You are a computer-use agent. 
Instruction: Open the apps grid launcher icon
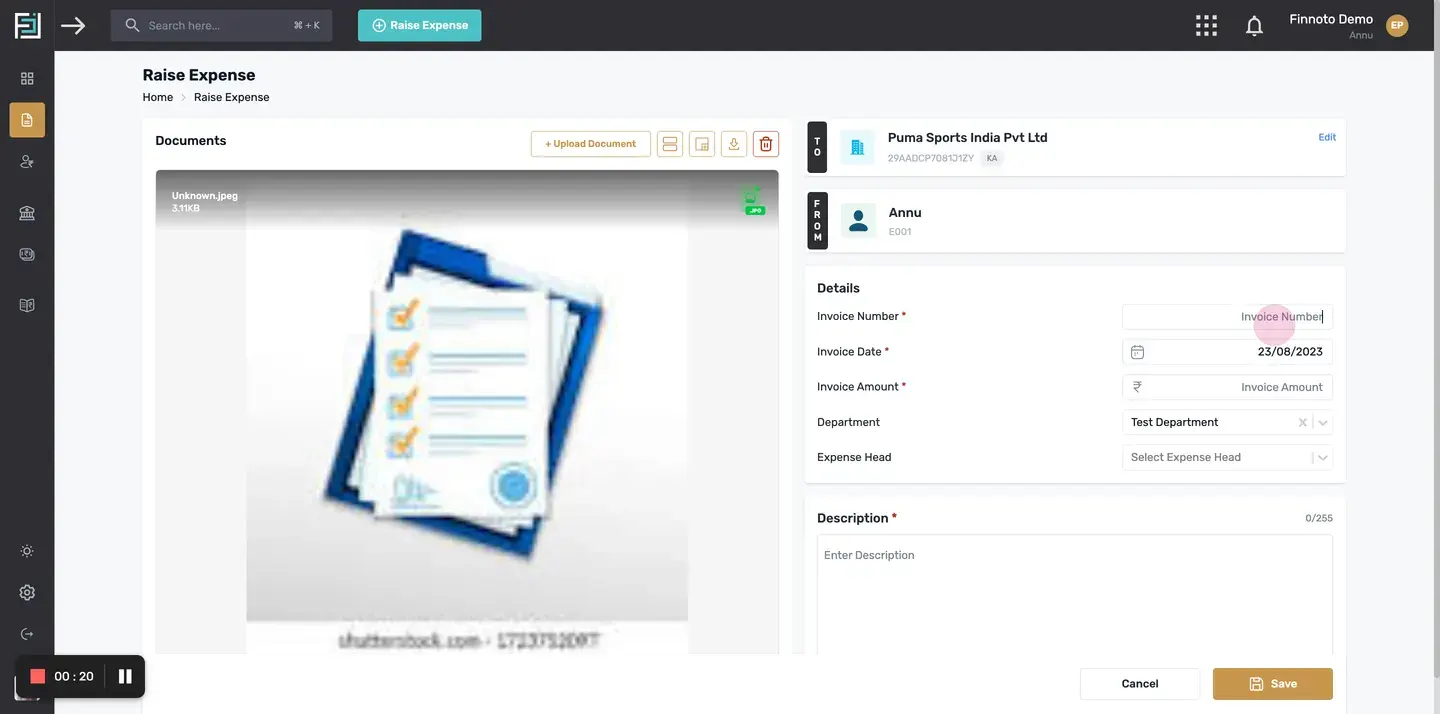coord(1207,26)
